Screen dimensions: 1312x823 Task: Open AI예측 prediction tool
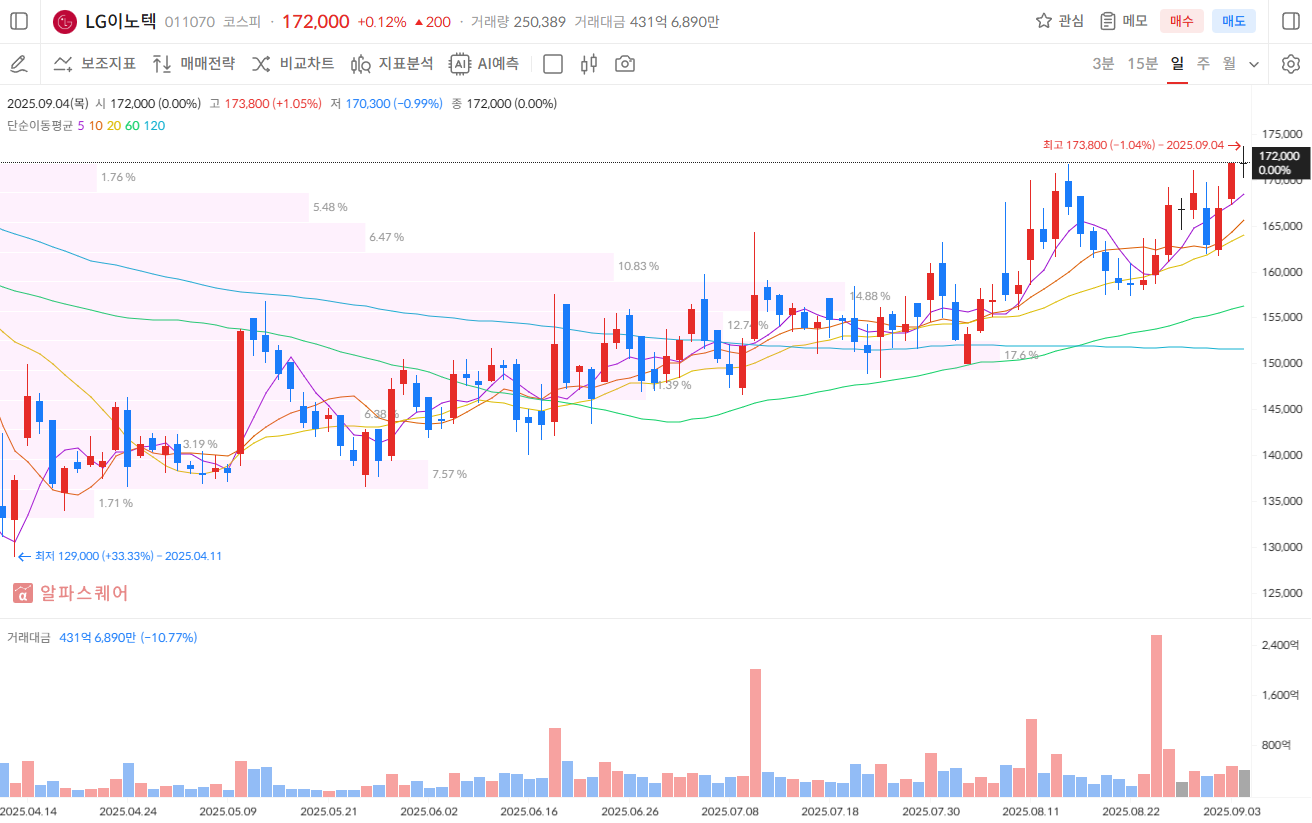tap(484, 64)
